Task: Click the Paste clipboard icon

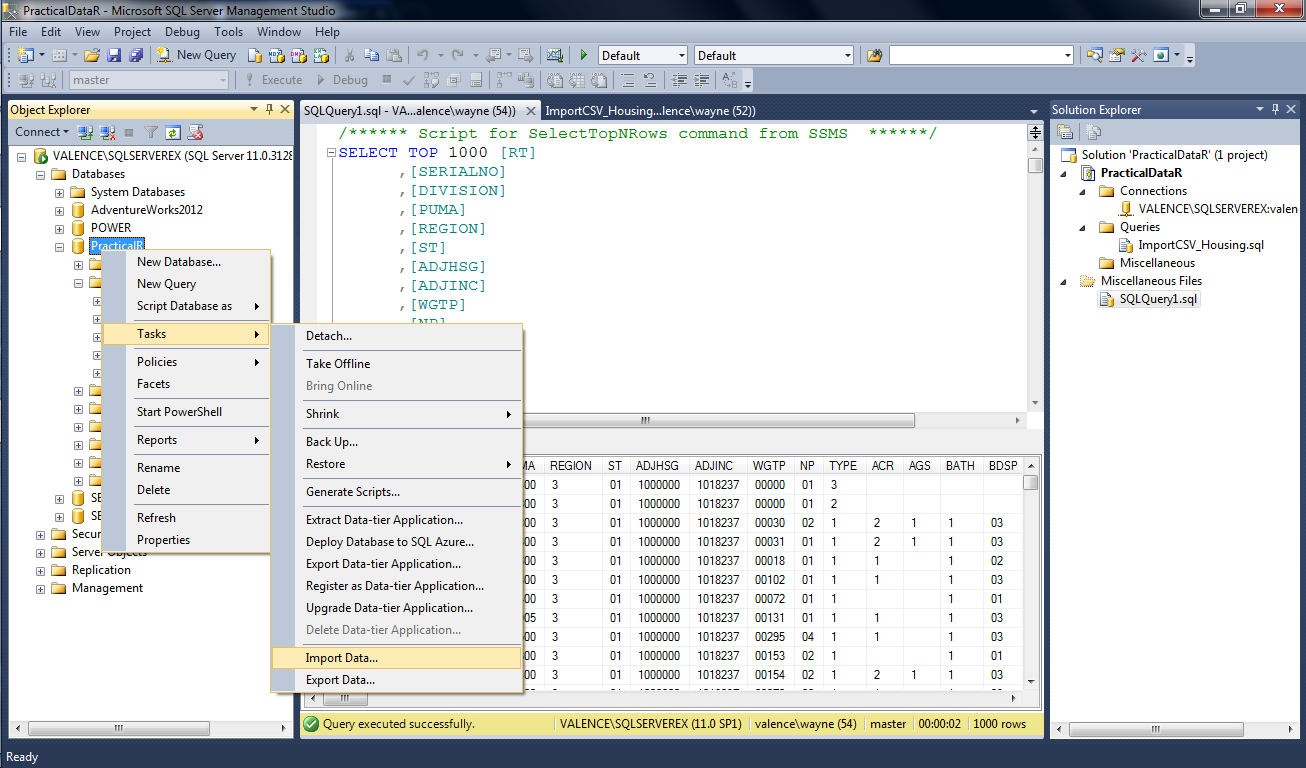Action: click(x=394, y=55)
